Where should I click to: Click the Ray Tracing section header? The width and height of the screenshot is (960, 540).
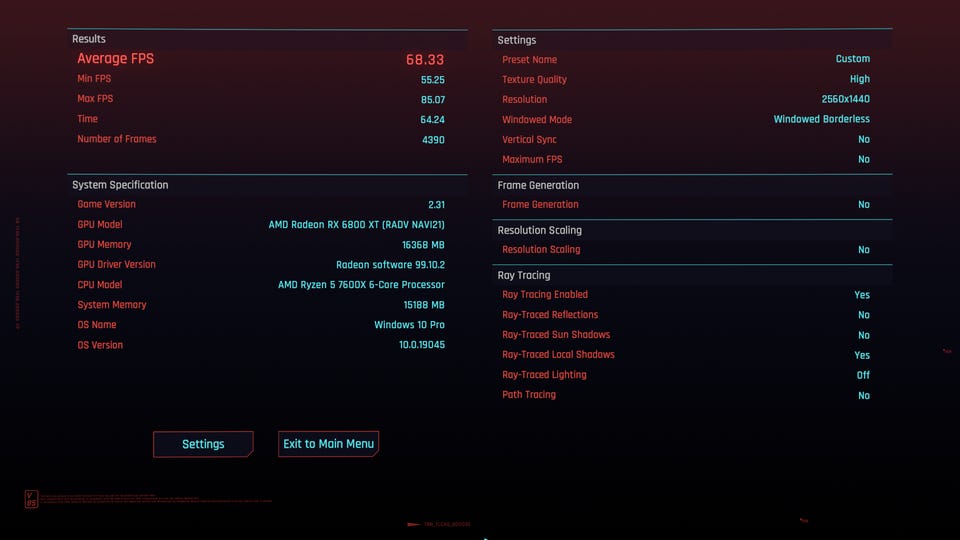point(523,276)
